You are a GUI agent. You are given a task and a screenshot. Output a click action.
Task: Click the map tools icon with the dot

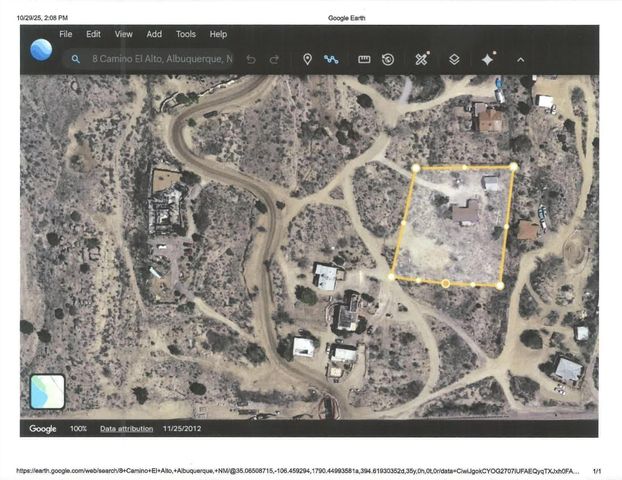tap(422, 59)
